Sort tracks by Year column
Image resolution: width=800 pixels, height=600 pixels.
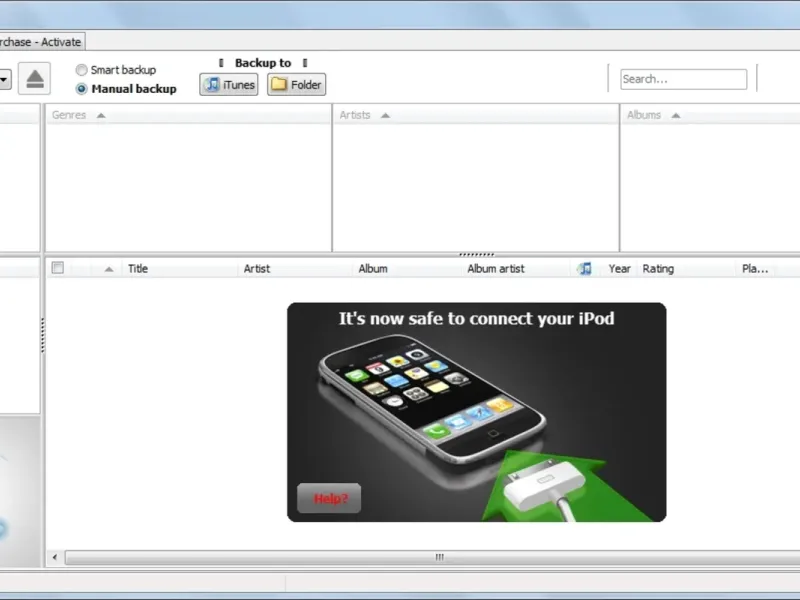619,269
